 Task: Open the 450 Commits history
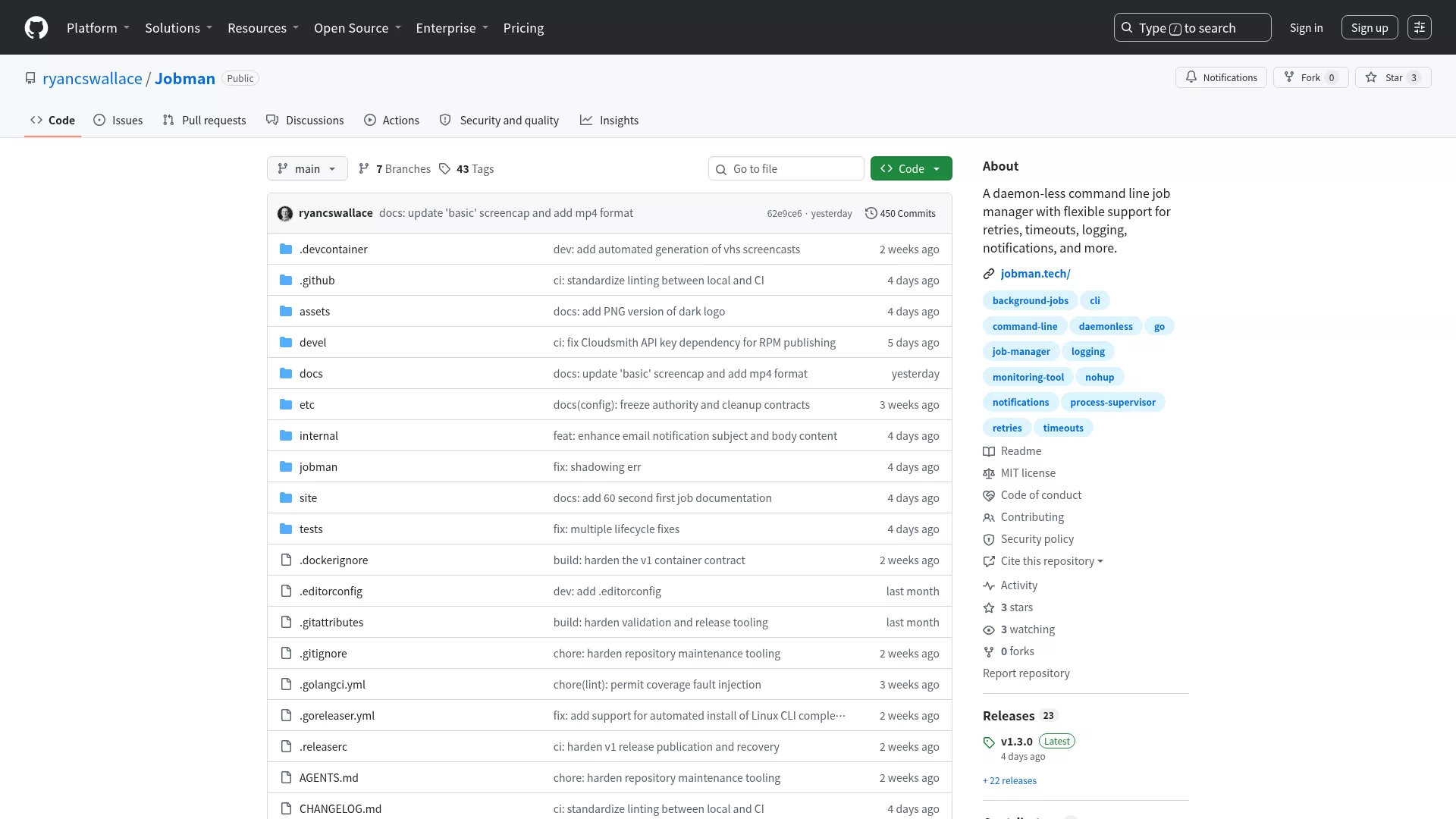[x=900, y=214]
